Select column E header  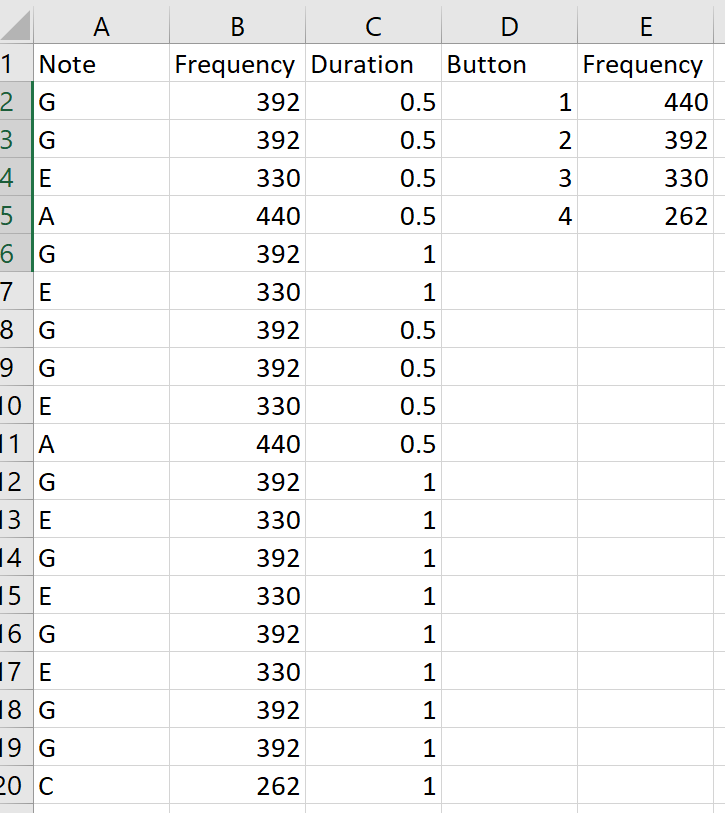pyautogui.click(x=646, y=26)
